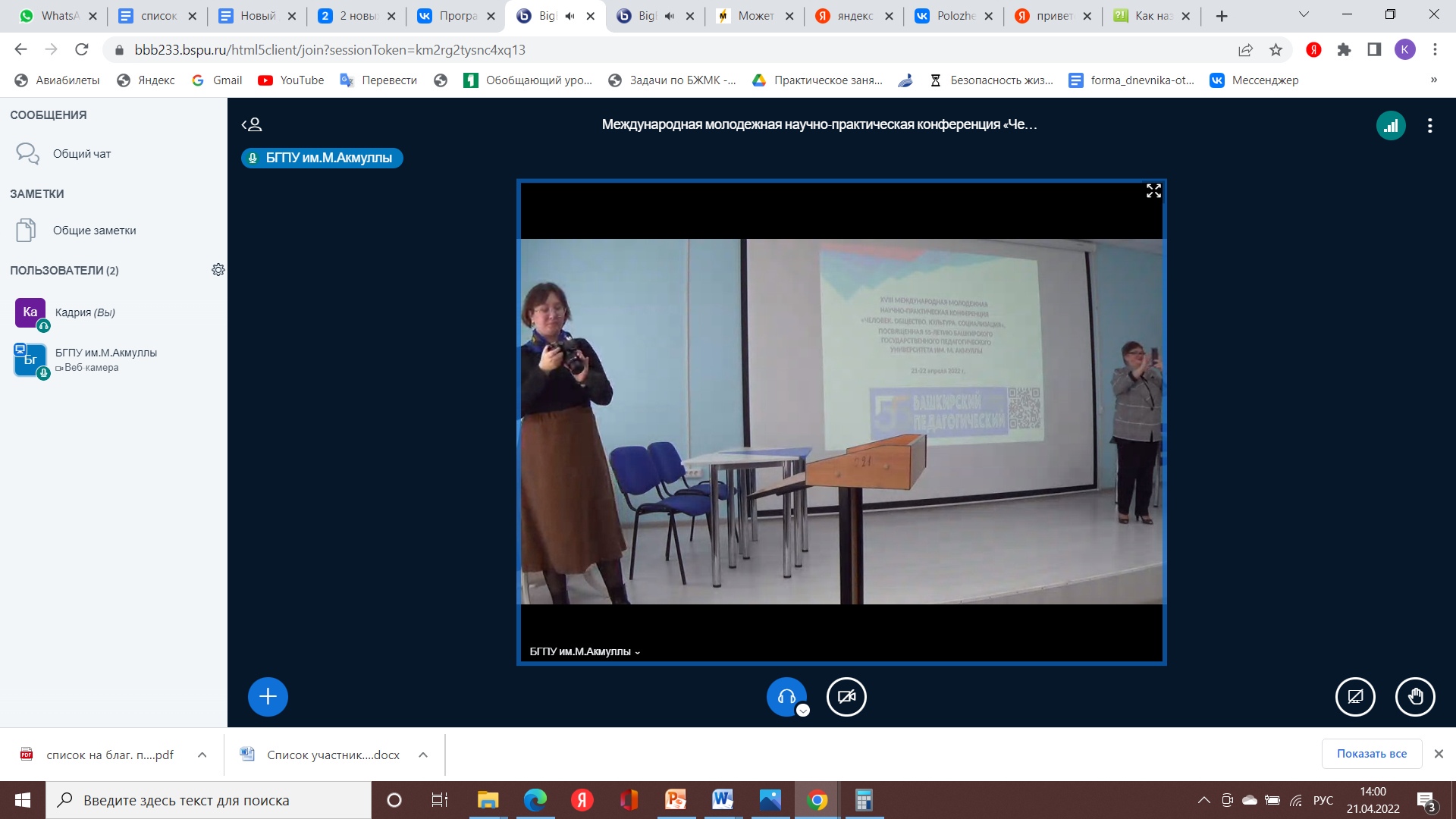1456x819 pixels.
Task: Hide the user list panel toggle
Action: click(x=252, y=124)
